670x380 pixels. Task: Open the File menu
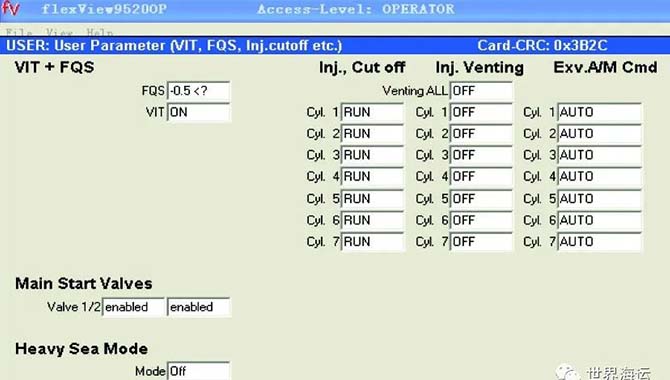tap(19, 32)
